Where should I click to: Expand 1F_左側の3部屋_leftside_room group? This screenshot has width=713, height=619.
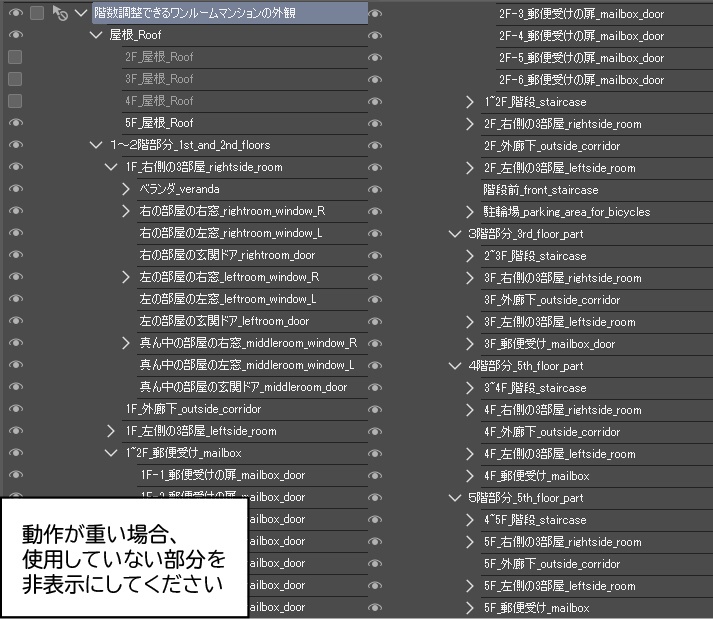[x=111, y=431]
